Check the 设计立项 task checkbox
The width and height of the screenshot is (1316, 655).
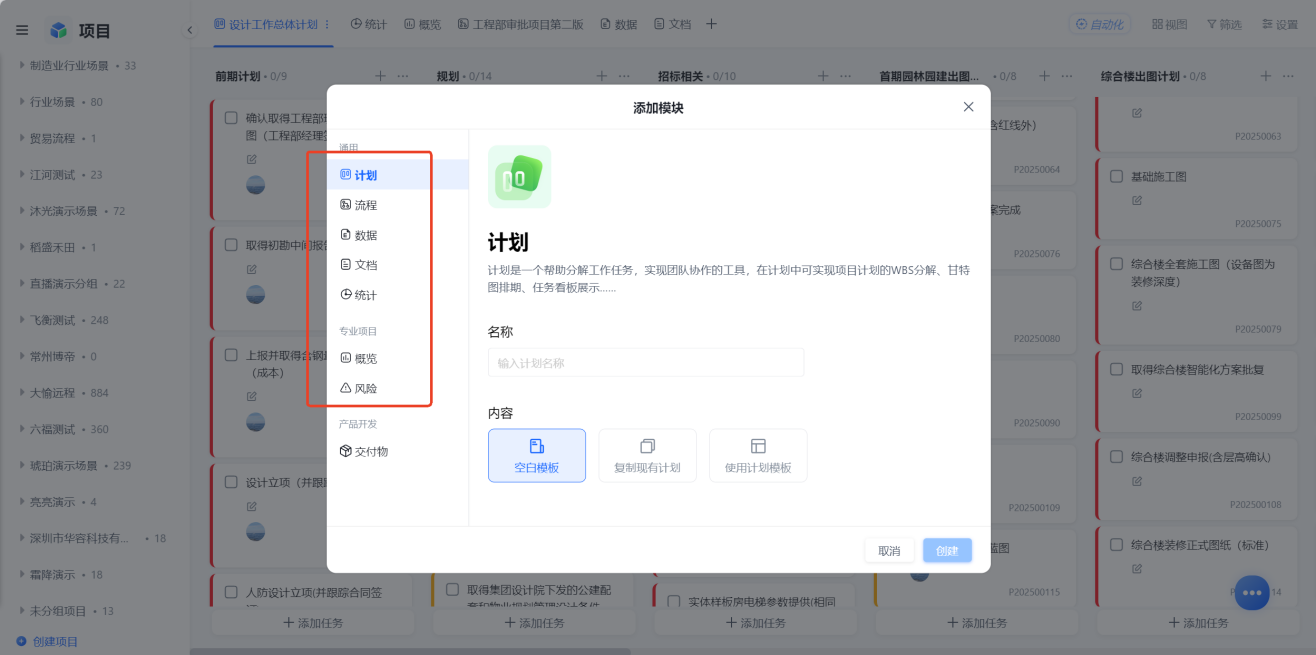[x=231, y=483]
